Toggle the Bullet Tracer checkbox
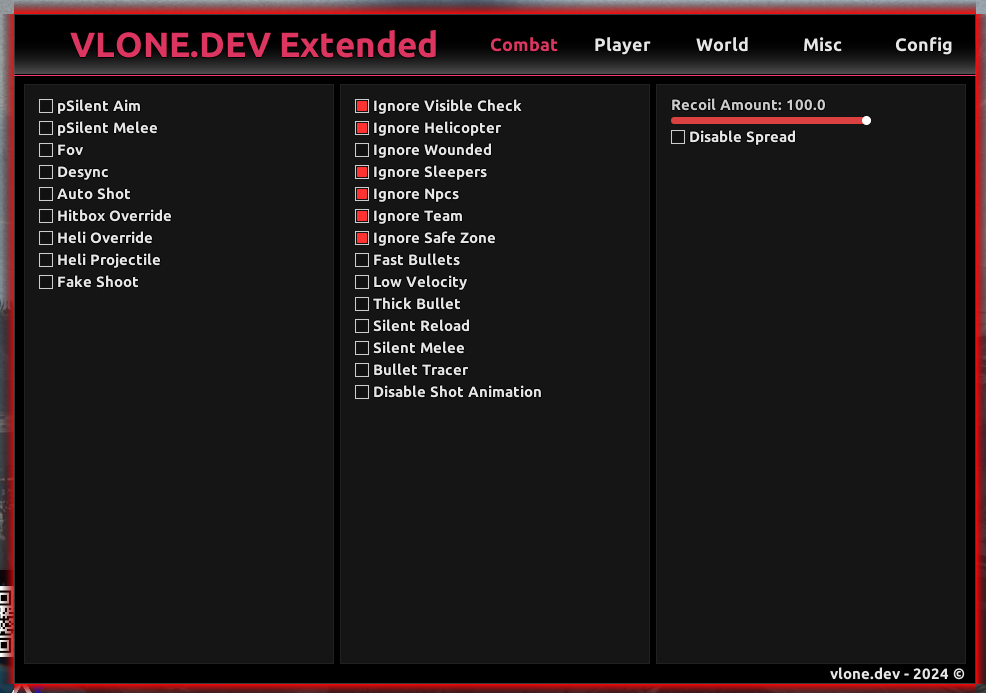 point(362,370)
